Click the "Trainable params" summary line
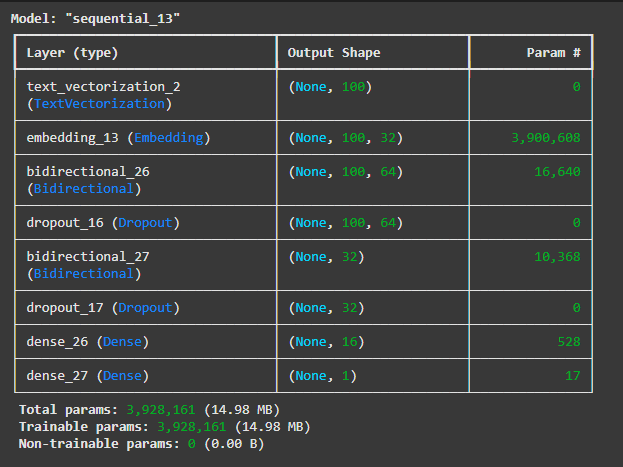 click(x=163, y=427)
